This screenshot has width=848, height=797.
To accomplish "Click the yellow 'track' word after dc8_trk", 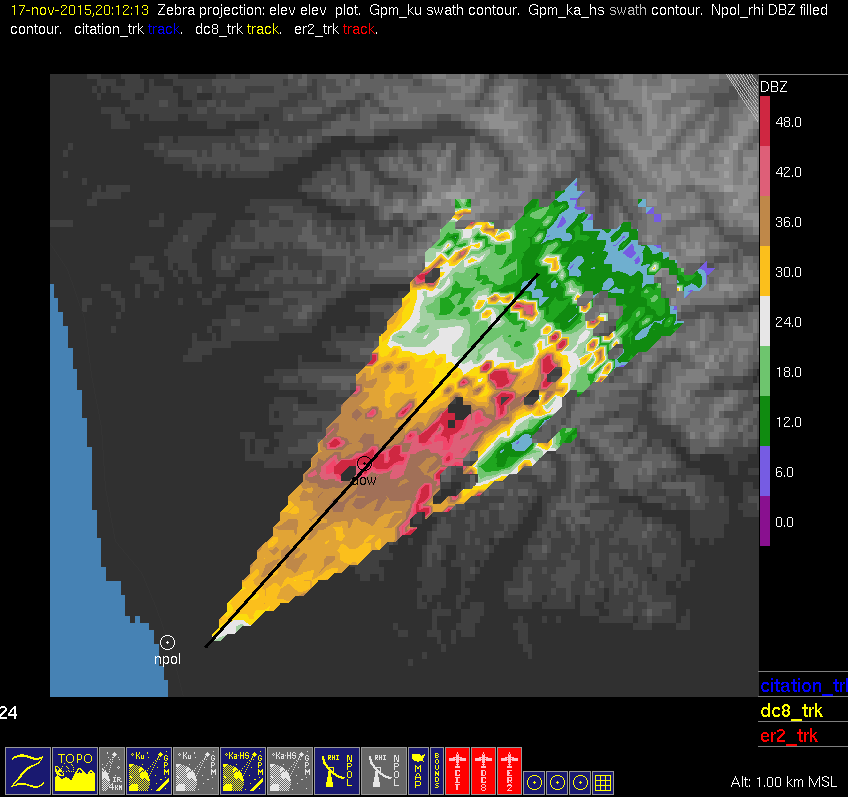I will point(263,29).
